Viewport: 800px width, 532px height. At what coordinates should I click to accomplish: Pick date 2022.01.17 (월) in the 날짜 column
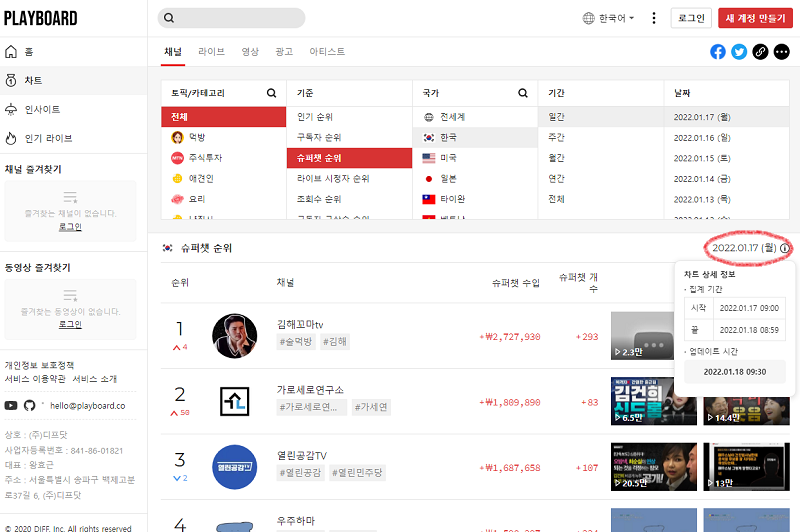pyautogui.click(x=727, y=117)
